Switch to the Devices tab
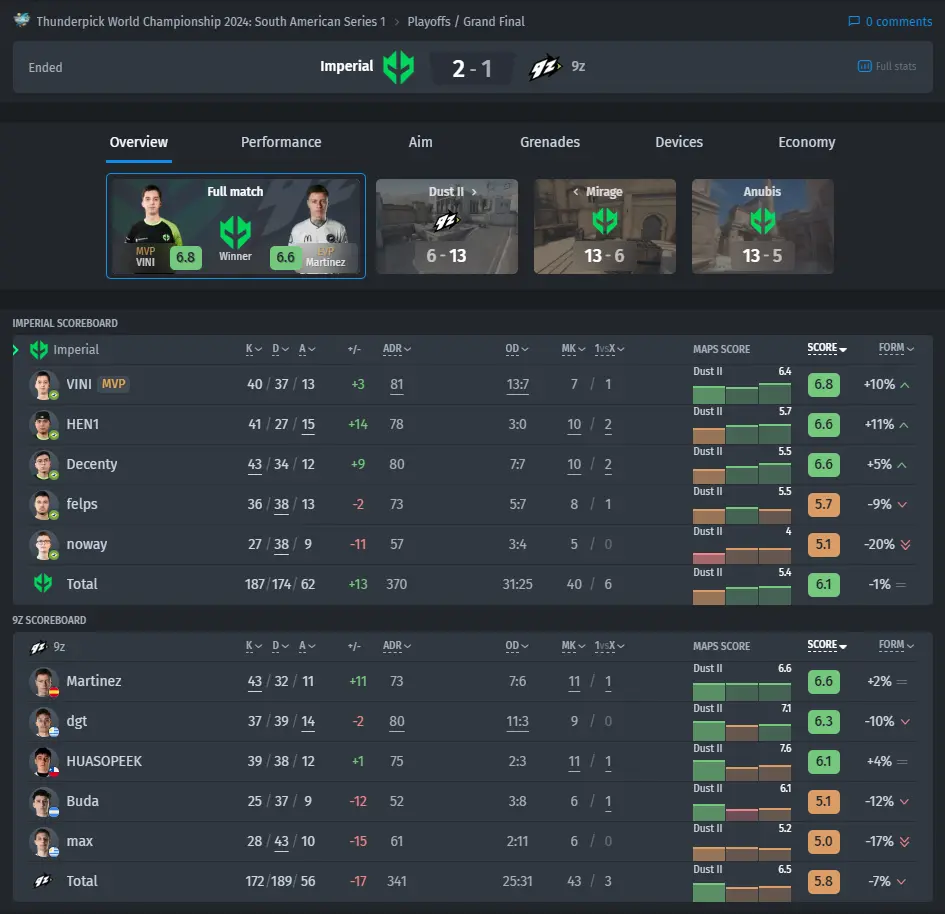Viewport: 945px width, 914px height. click(679, 142)
